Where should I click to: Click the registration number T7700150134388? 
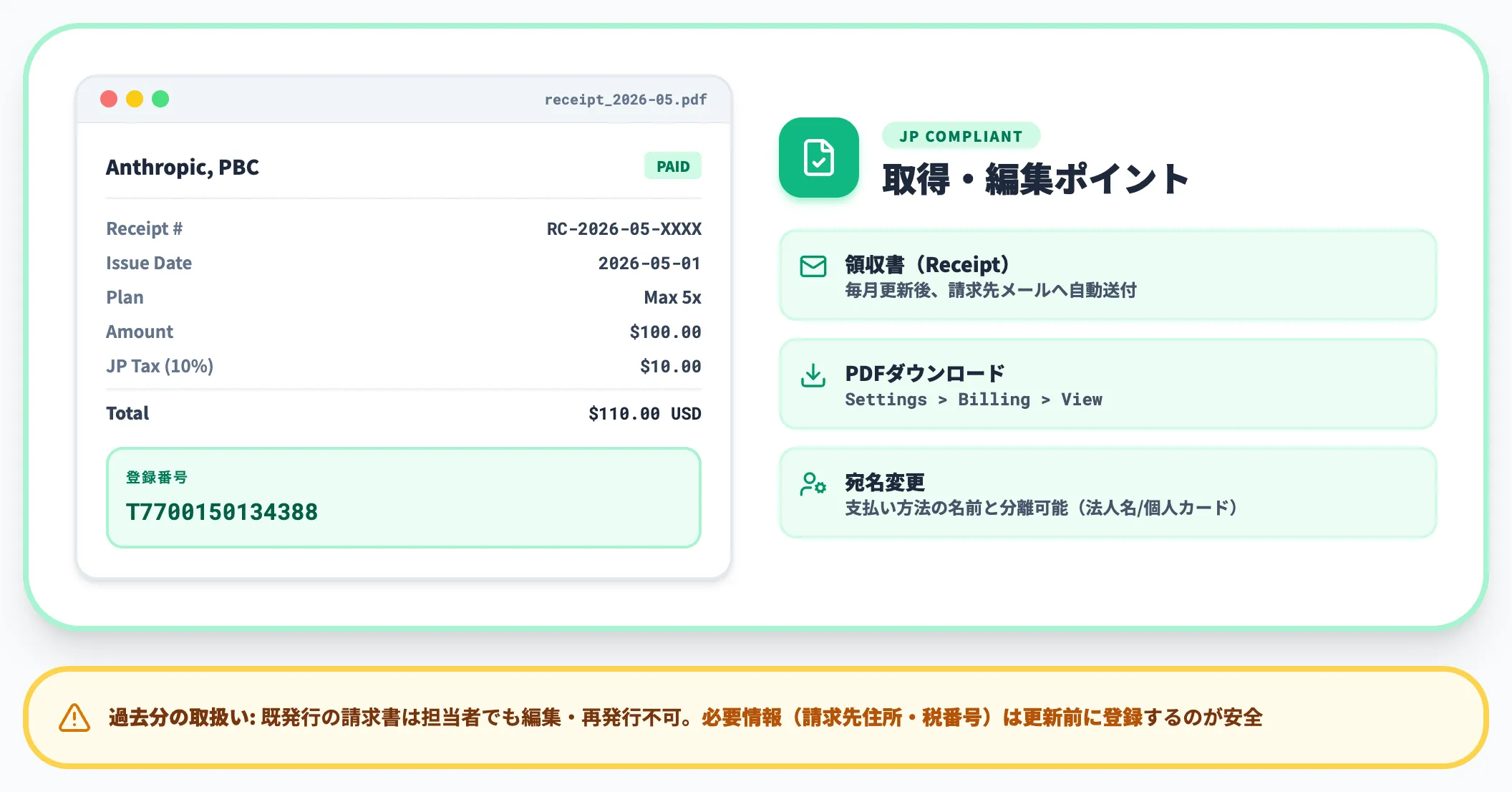pos(222,512)
